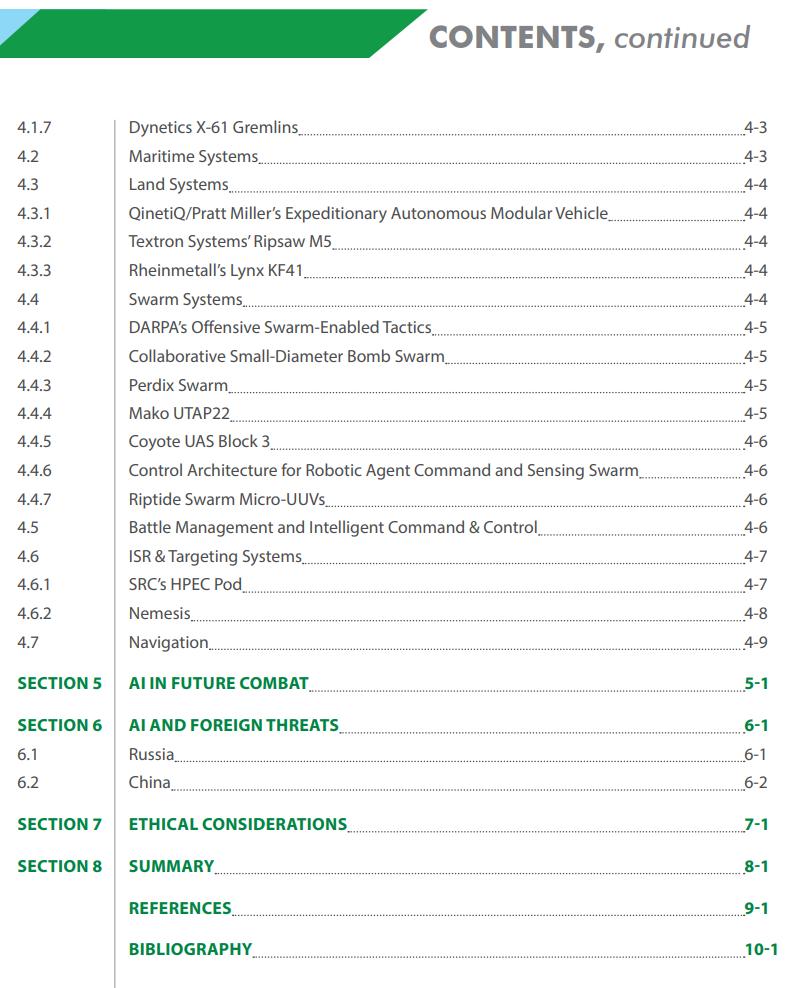
Task: Click section number 4.5
Action: tap(28, 528)
